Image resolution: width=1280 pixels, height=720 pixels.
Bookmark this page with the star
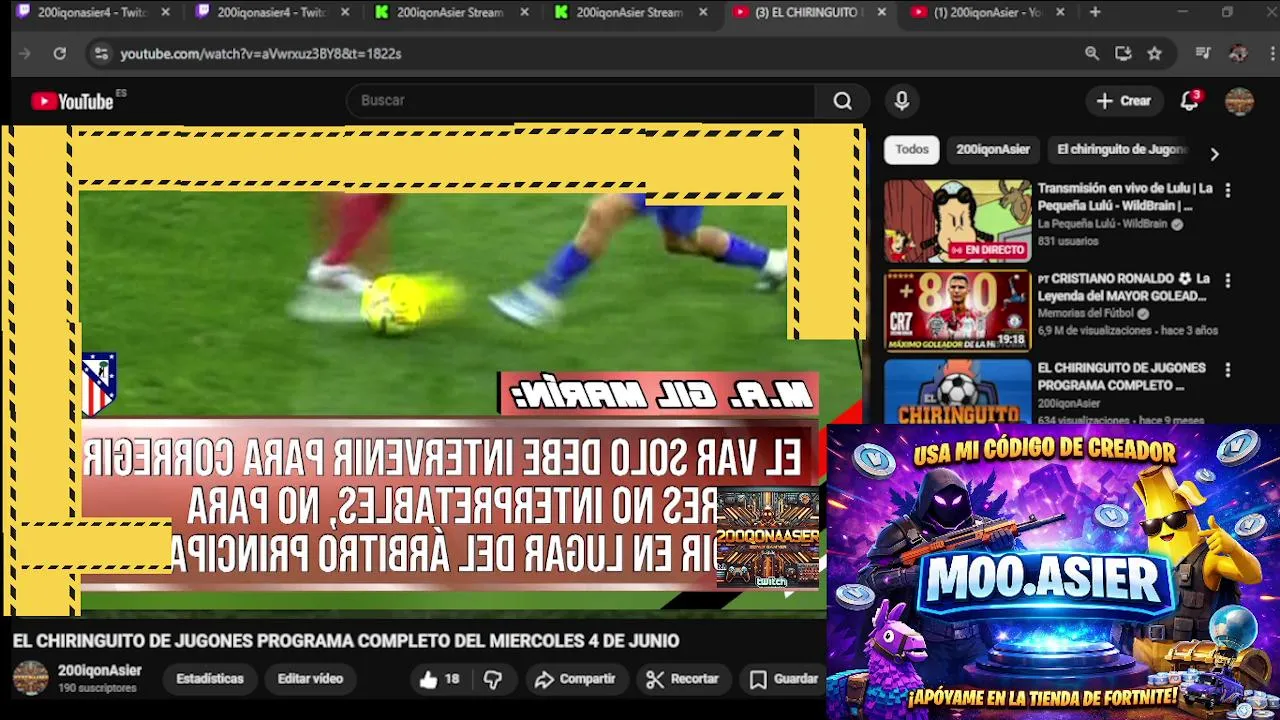[1155, 54]
